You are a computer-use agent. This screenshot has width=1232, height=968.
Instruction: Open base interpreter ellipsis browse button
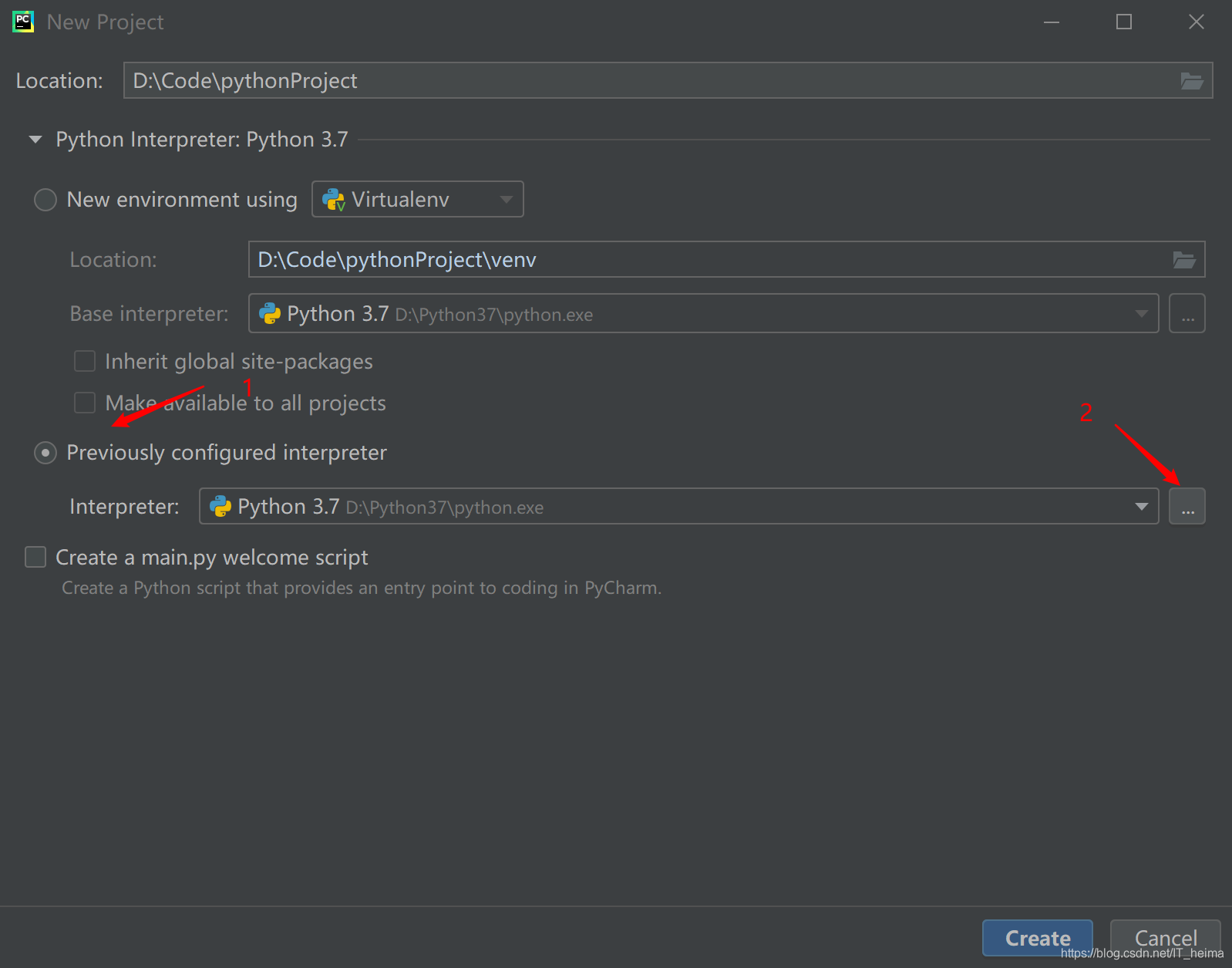(x=1187, y=314)
